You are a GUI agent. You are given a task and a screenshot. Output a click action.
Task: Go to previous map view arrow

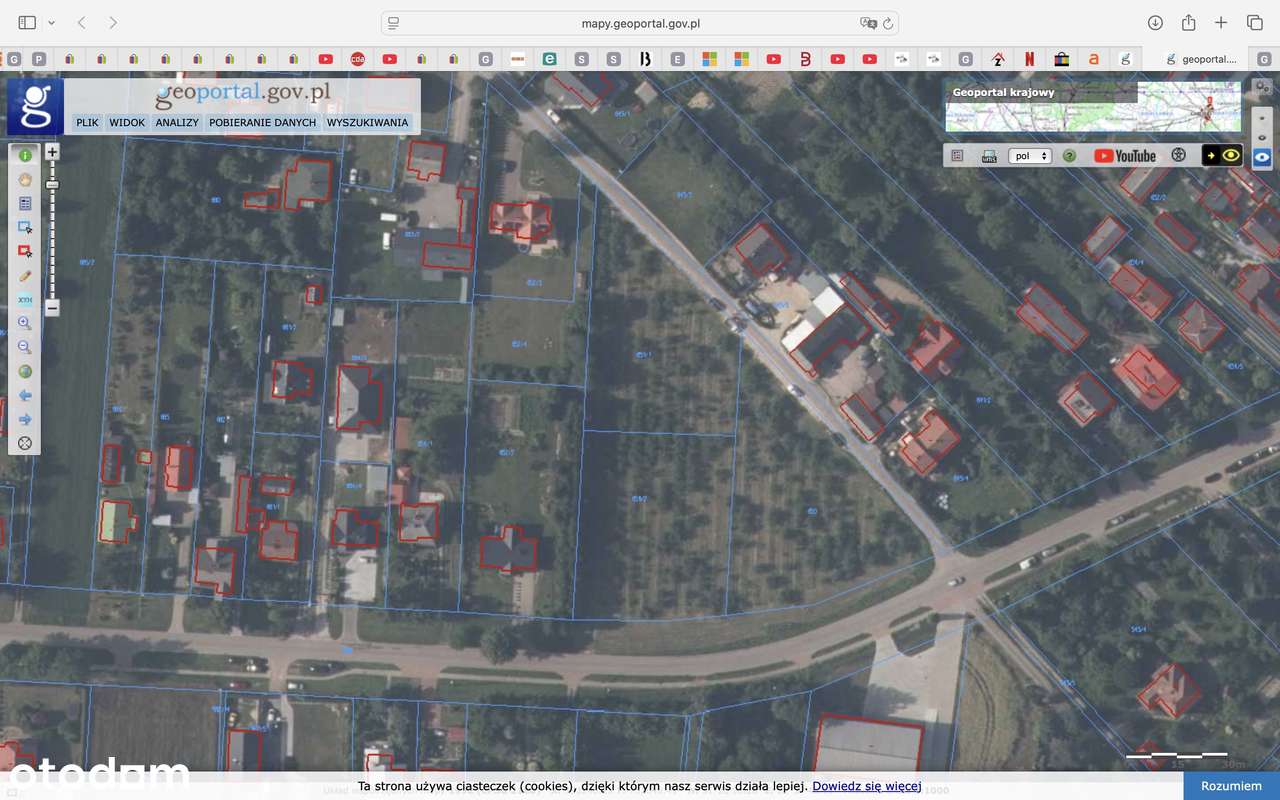pyautogui.click(x=25, y=395)
